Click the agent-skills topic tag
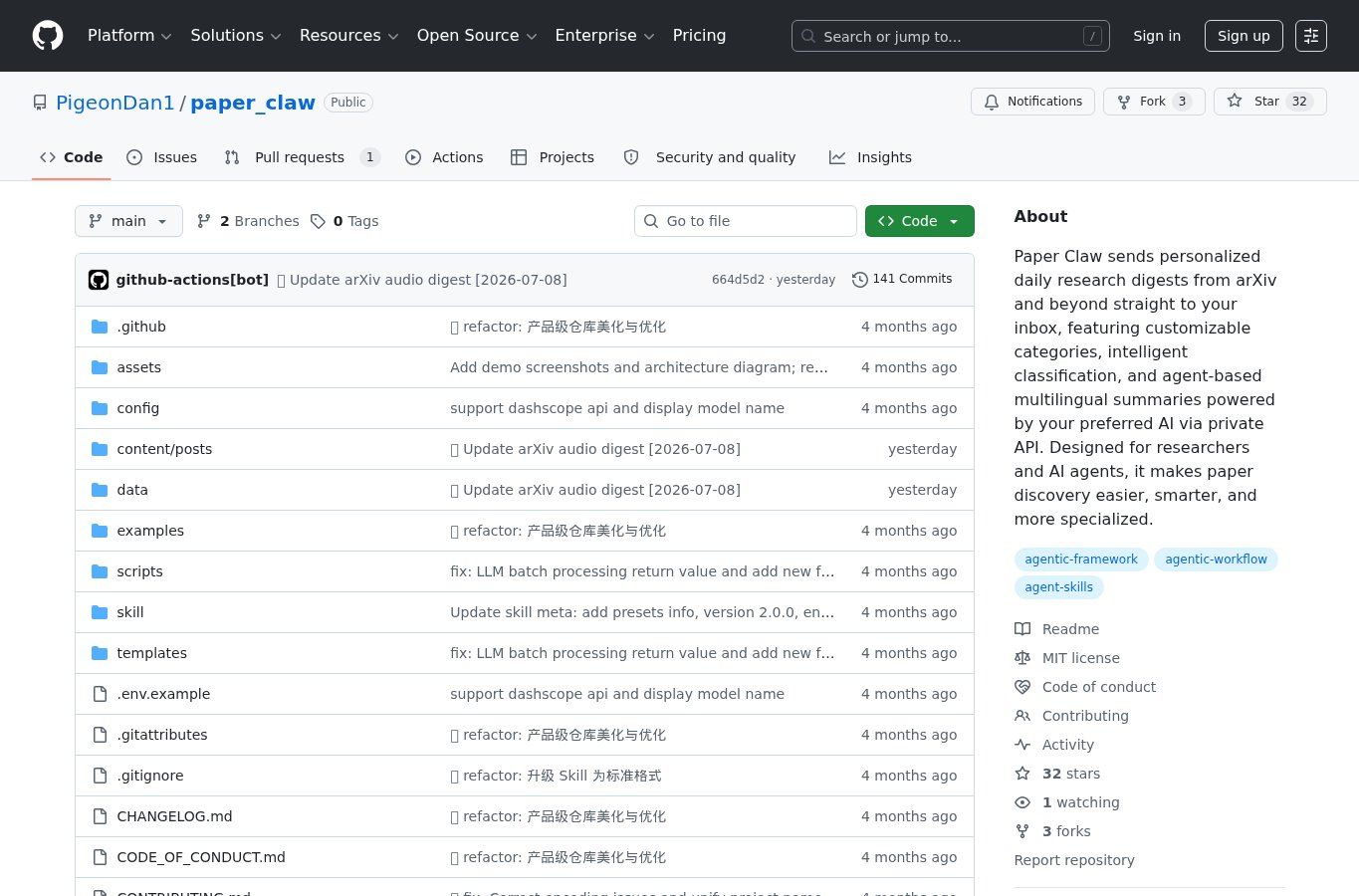 coord(1058,587)
